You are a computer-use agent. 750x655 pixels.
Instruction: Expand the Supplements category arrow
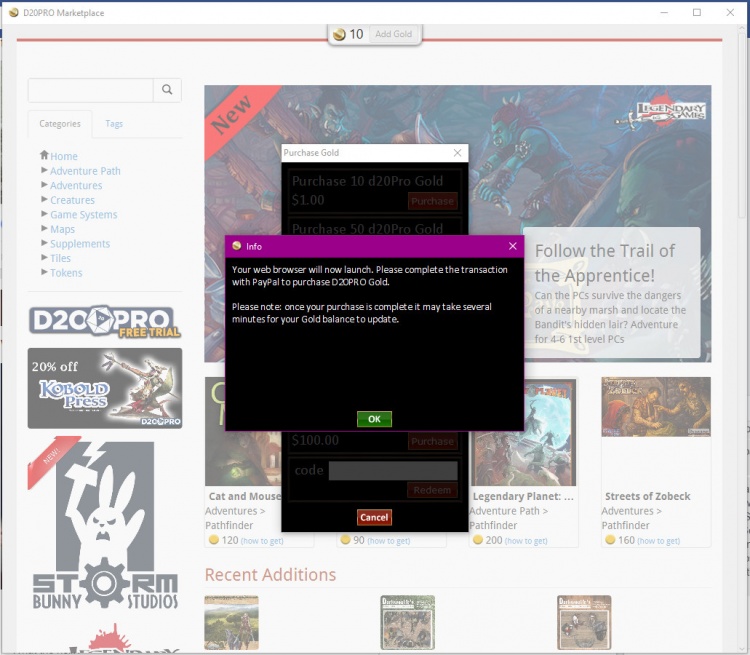44,243
